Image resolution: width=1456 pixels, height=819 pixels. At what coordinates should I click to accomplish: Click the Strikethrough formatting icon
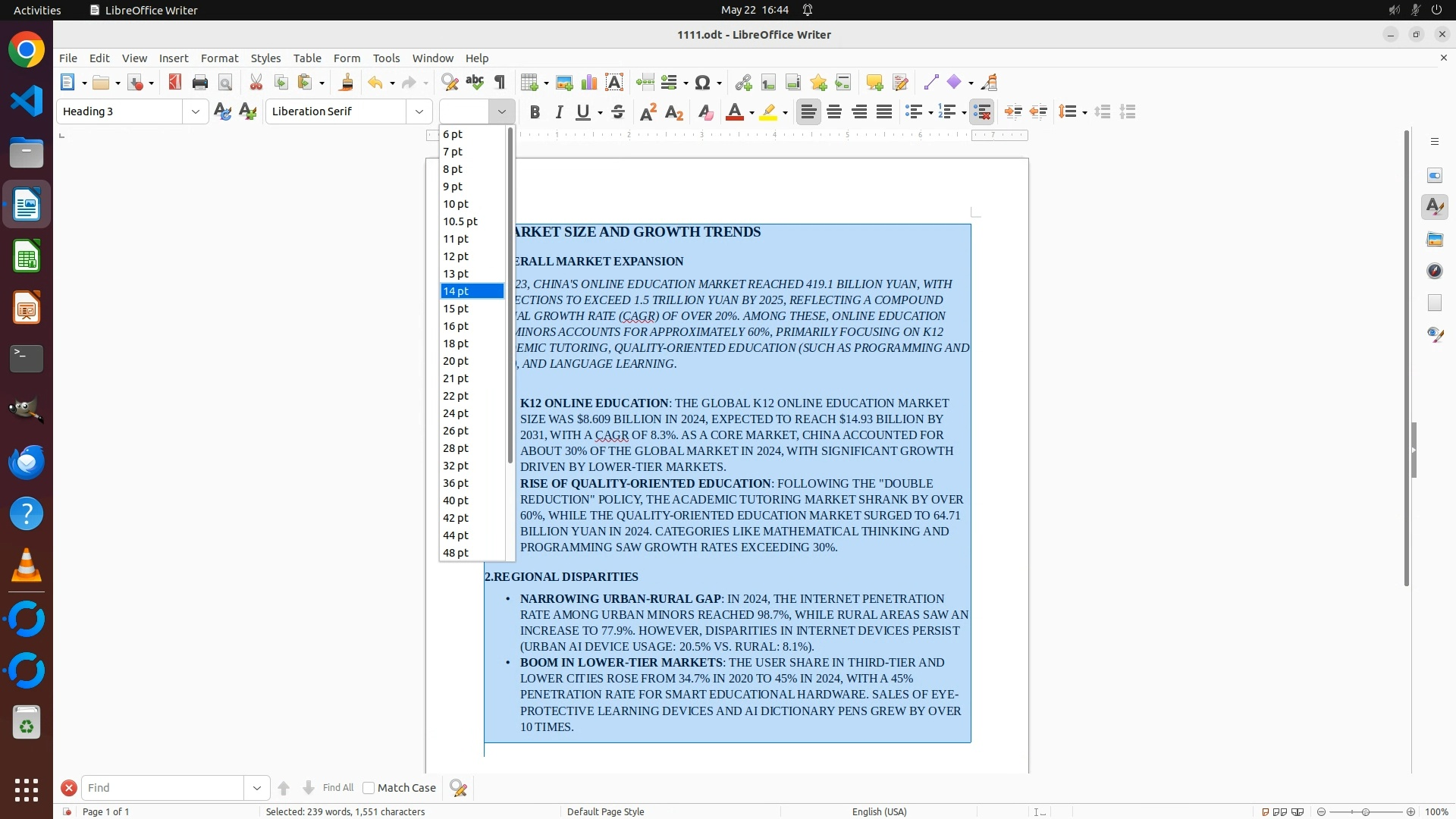coord(618,112)
